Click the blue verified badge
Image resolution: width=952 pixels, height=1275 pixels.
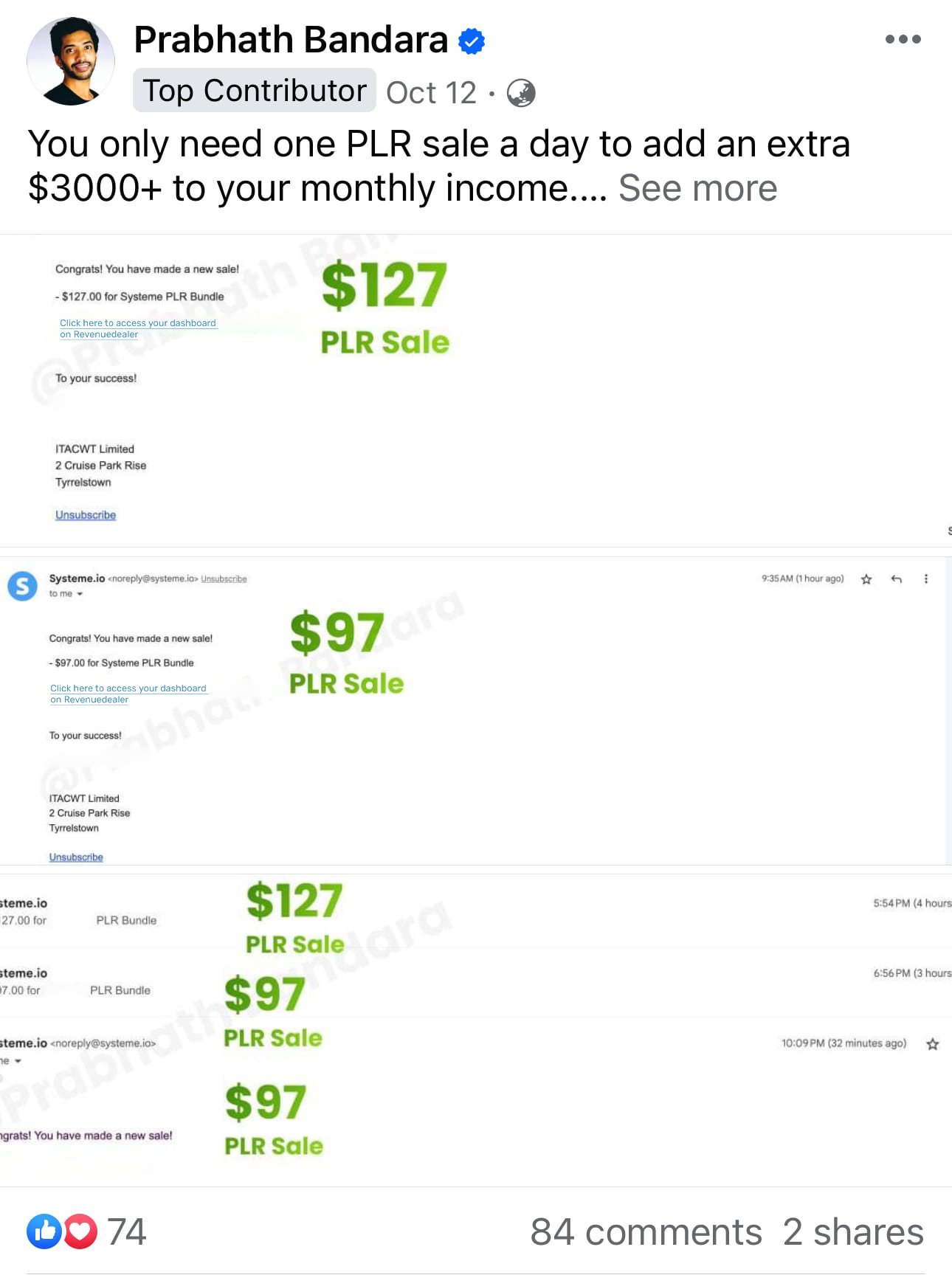click(472, 41)
